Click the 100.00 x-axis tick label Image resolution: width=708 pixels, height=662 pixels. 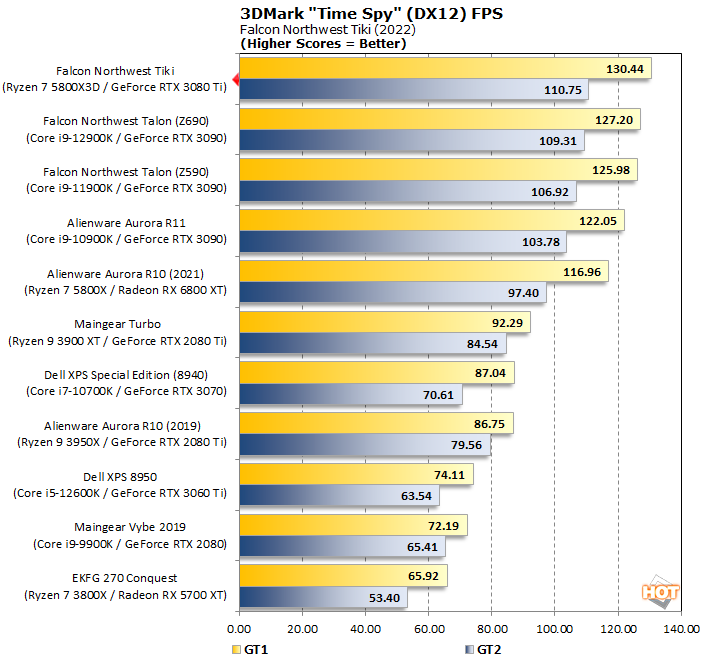click(555, 629)
